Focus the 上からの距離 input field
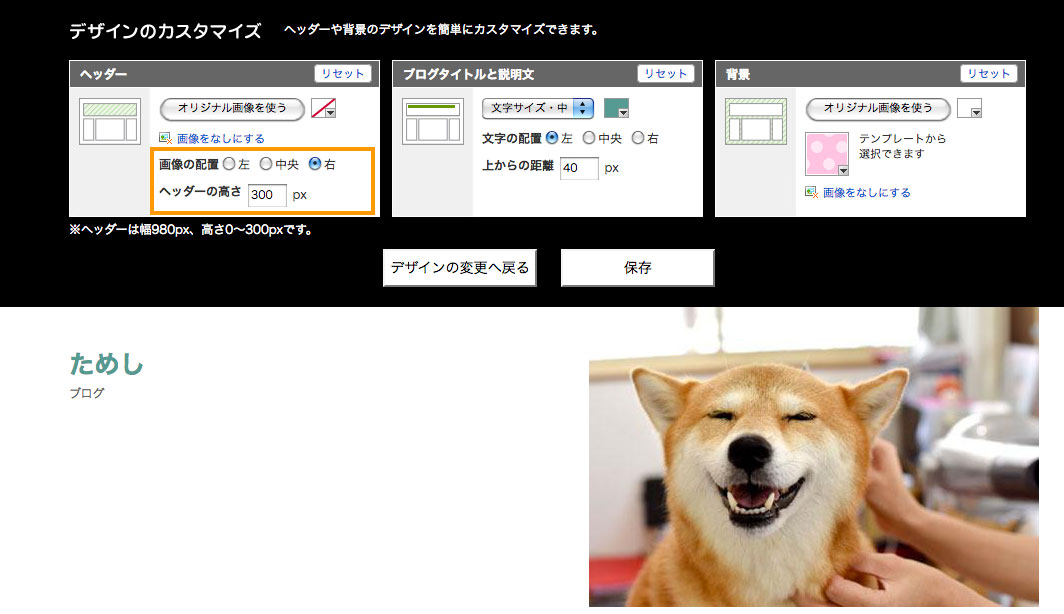 [579, 168]
